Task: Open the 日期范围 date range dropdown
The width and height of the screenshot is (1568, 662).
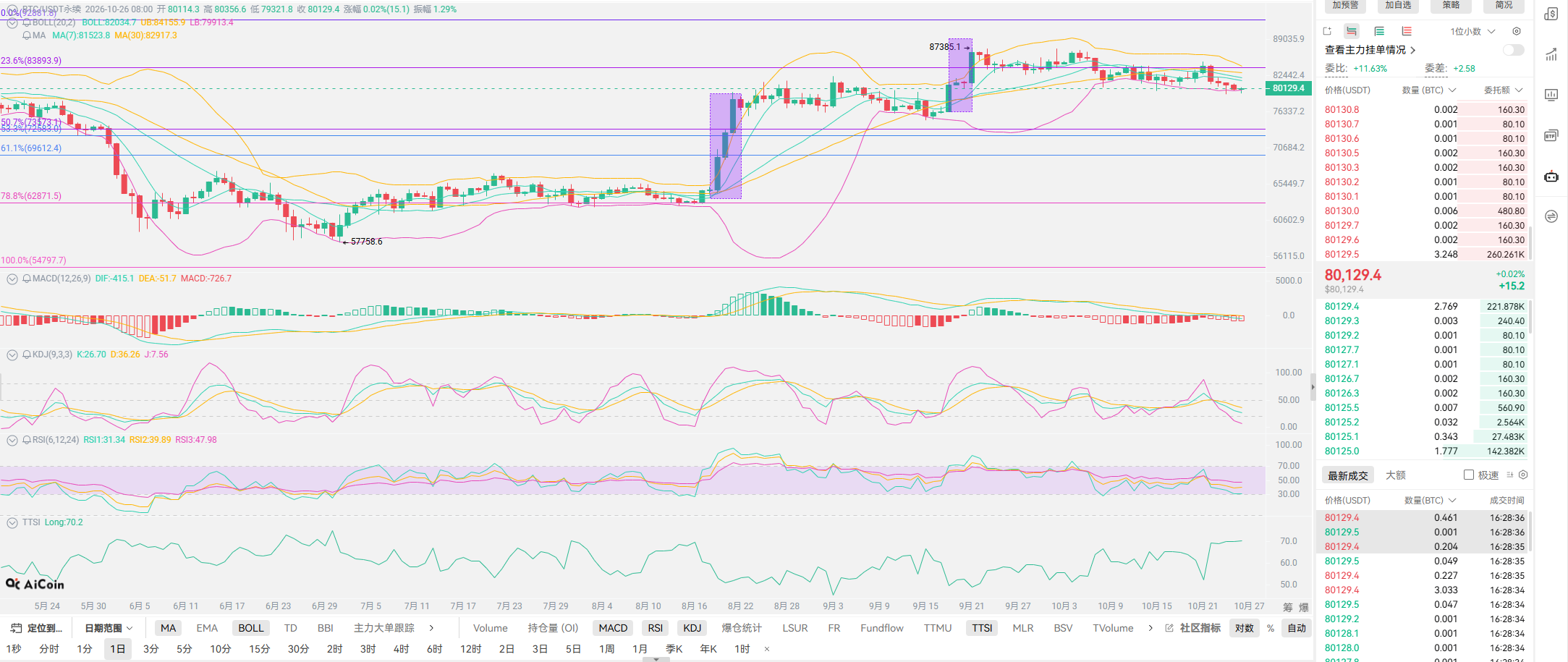Action: point(109,628)
